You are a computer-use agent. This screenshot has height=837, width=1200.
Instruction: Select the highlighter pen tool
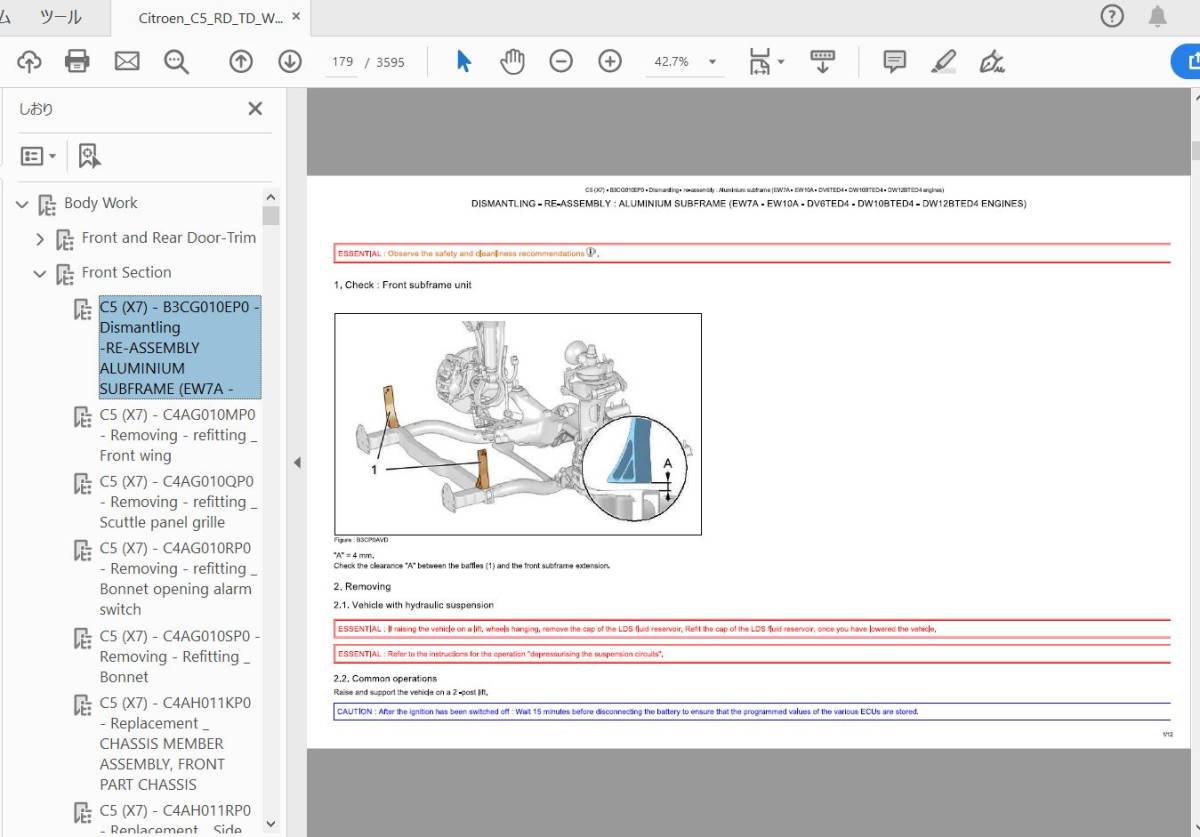(943, 62)
